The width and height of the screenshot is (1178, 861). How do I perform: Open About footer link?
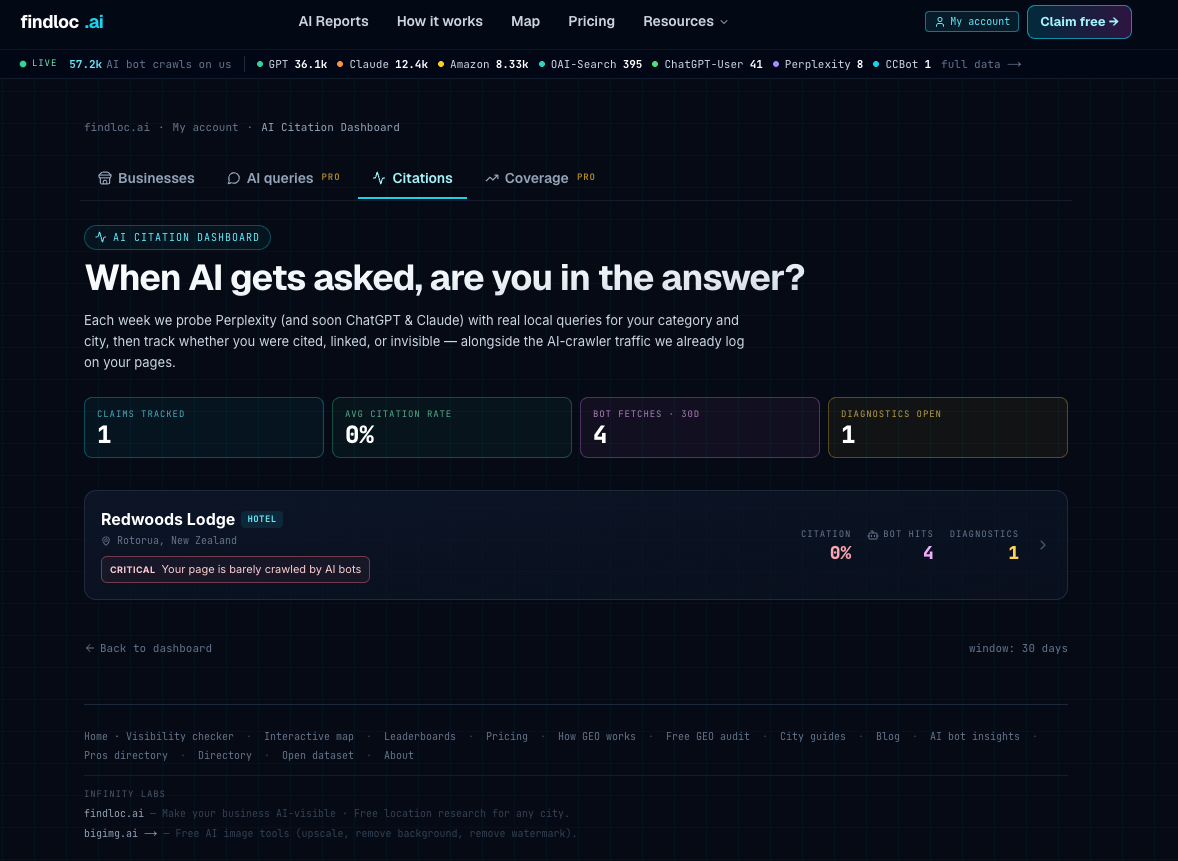coord(399,756)
